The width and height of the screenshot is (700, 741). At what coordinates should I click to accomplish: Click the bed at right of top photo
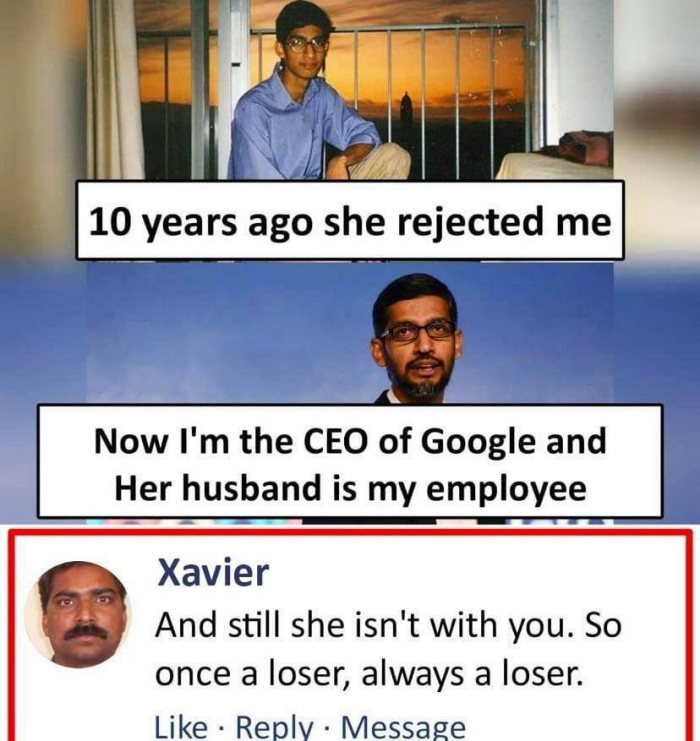pos(555,156)
